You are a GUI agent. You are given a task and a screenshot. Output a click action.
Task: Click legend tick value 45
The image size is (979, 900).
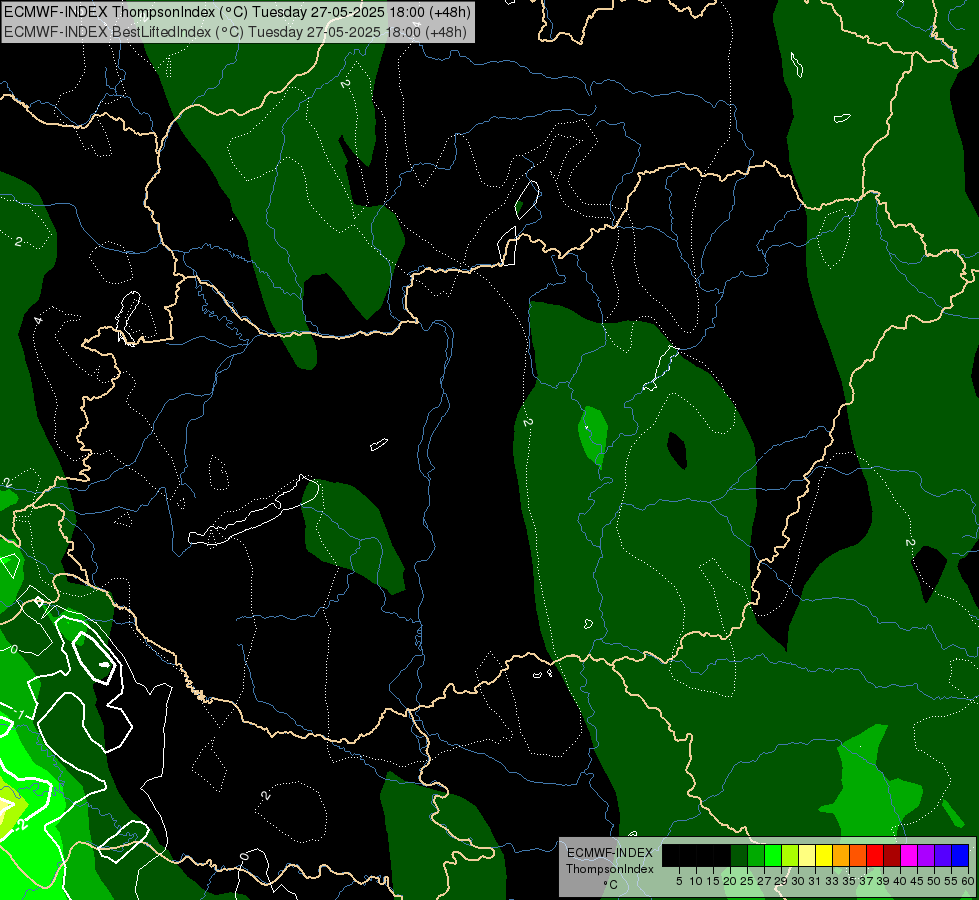click(x=917, y=881)
